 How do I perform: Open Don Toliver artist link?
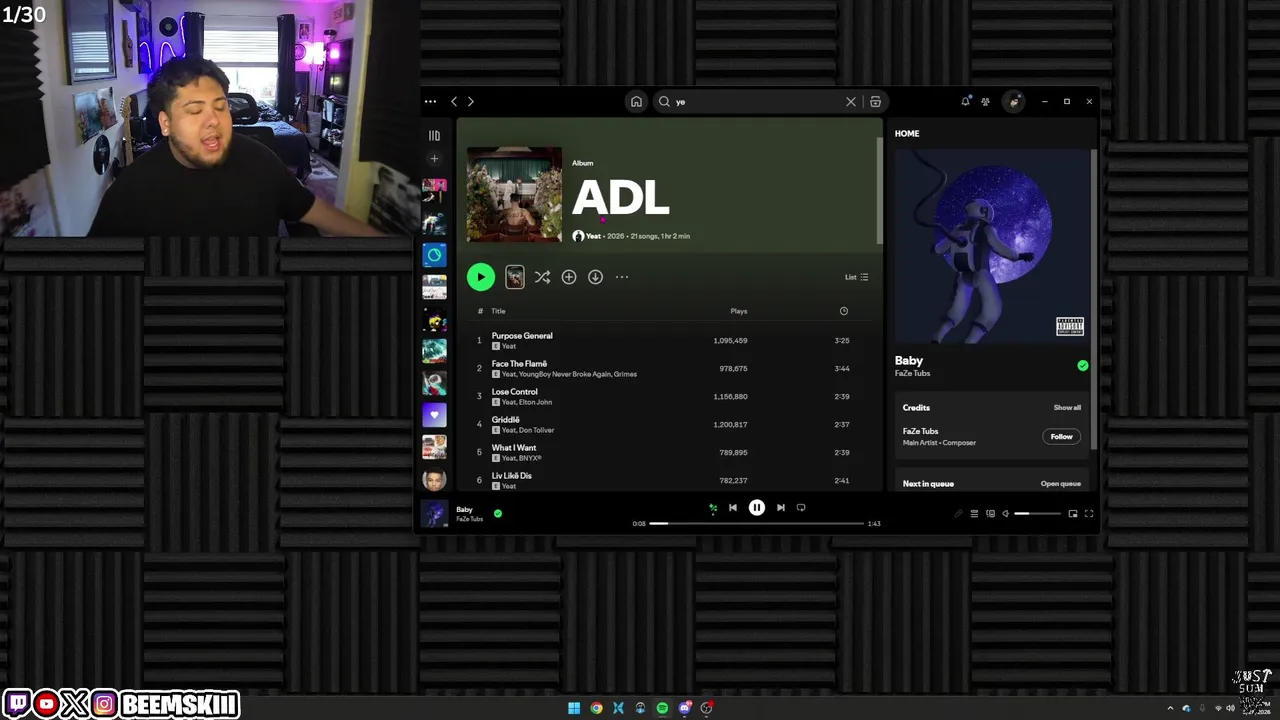pos(537,430)
